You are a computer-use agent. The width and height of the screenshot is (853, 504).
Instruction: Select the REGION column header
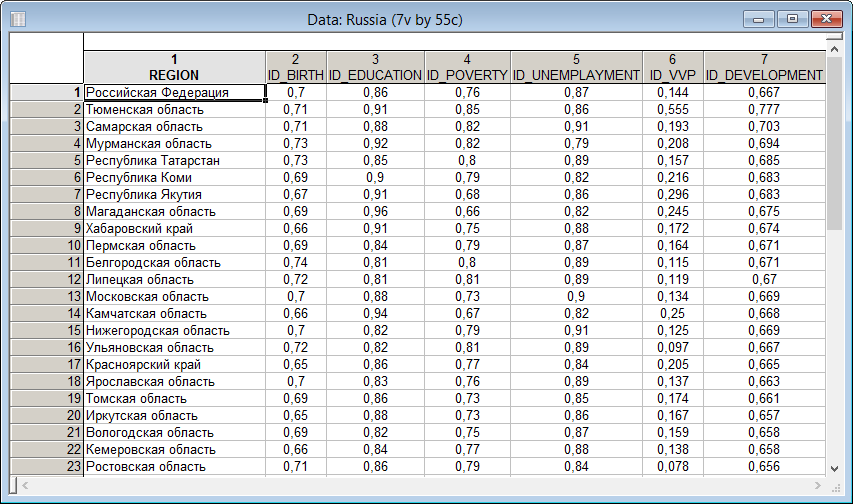(x=174, y=67)
